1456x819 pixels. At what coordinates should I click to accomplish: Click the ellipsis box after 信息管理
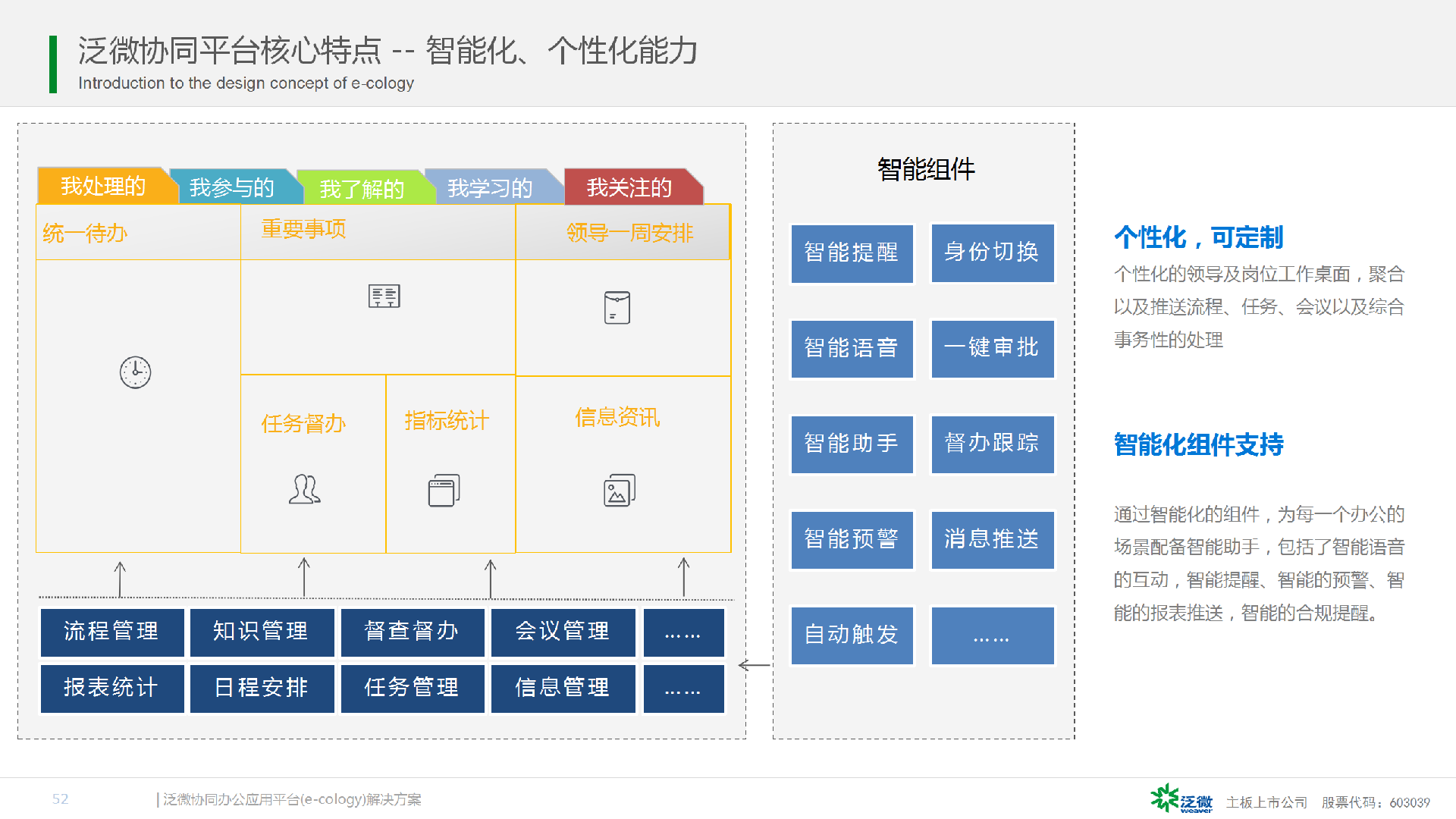point(683,689)
